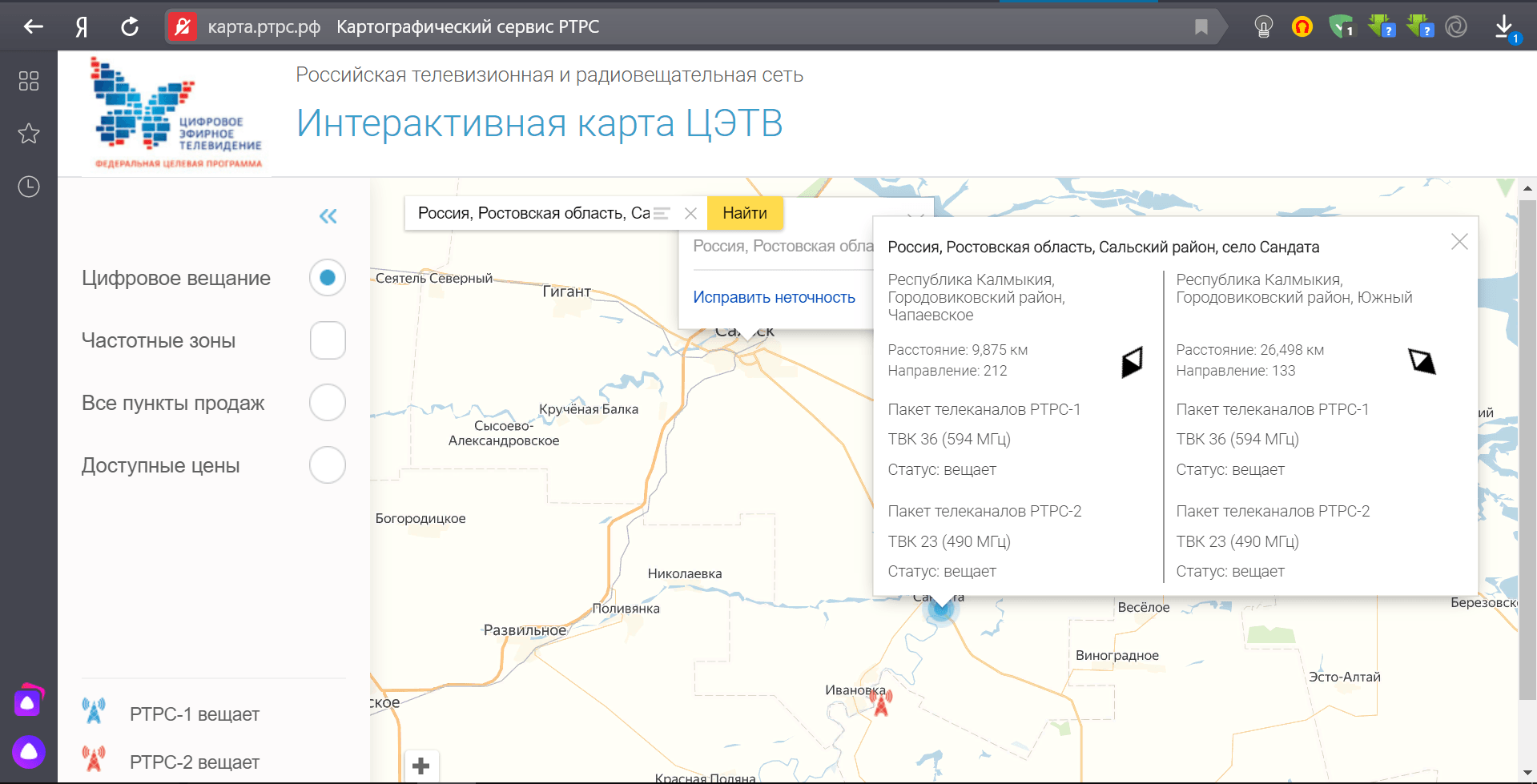Open the orange circle extension icon
This screenshot has height=784, width=1537.
pos(1302,27)
